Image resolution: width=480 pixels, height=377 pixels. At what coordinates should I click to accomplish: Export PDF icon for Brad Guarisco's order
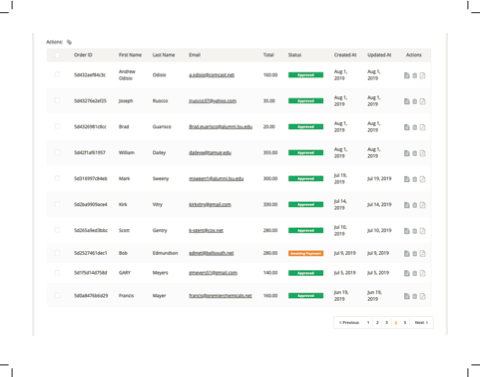423,127
